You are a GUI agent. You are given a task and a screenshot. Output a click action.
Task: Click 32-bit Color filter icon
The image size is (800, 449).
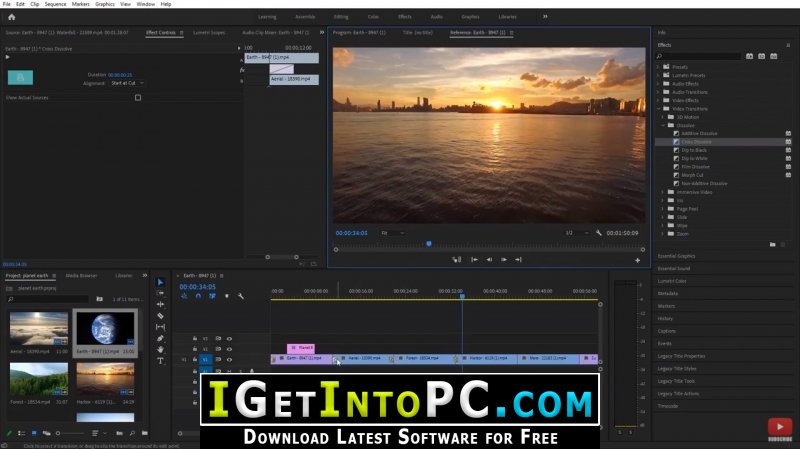[762, 56]
